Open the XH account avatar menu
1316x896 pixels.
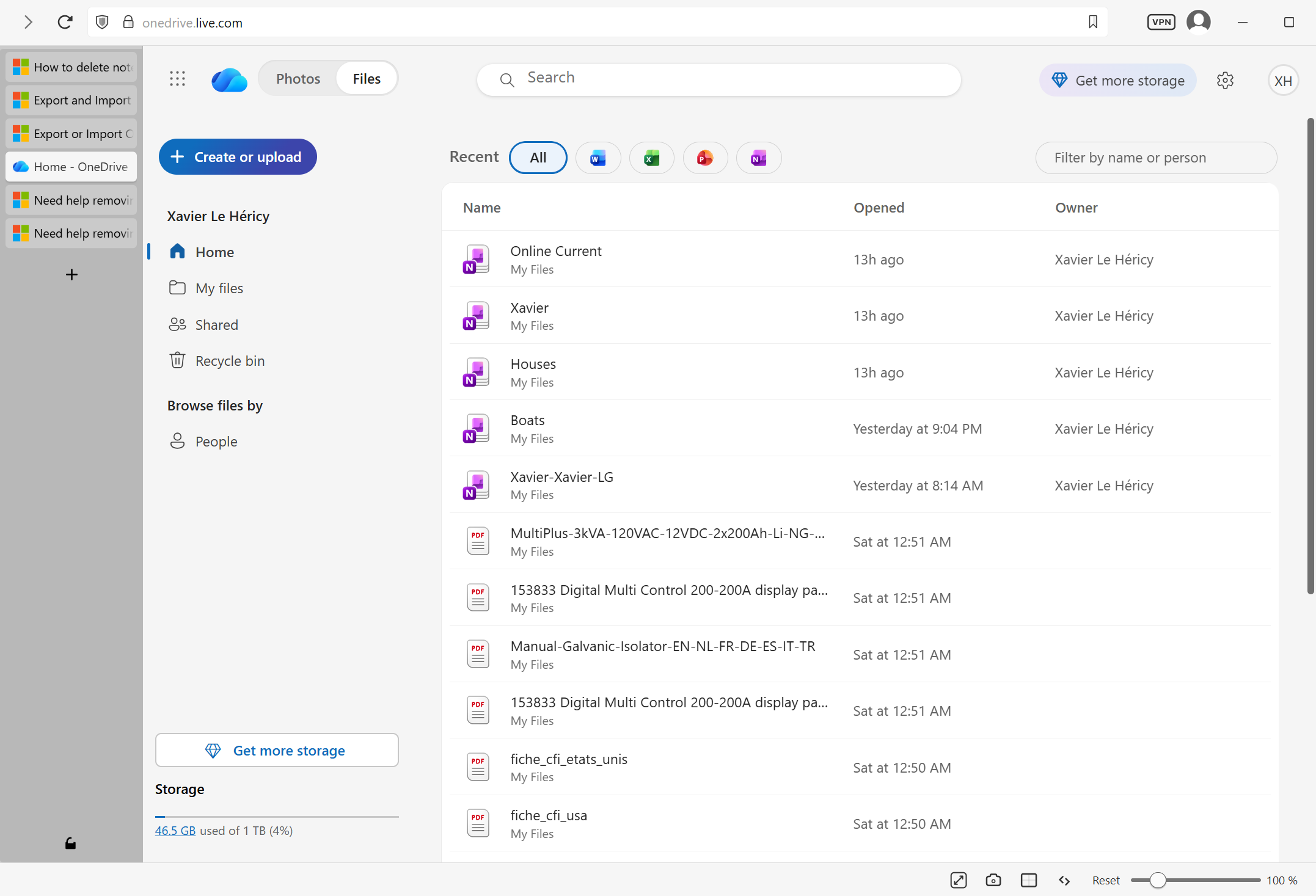pos(1282,81)
